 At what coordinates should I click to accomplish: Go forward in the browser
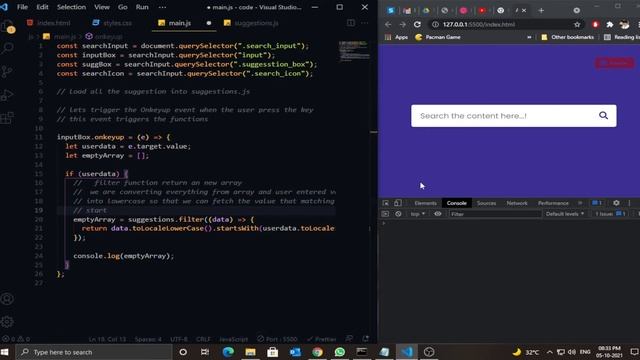(x=402, y=24)
